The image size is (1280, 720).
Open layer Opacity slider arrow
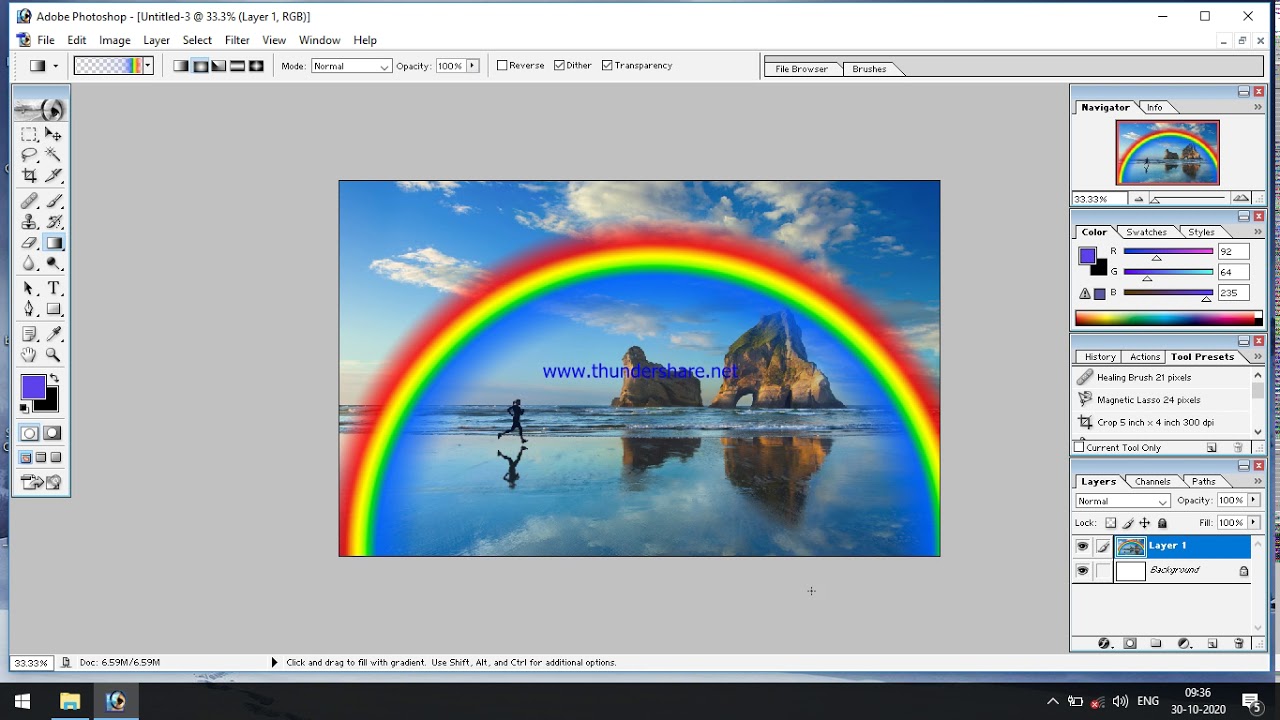pyautogui.click(x=1251, y=500)
